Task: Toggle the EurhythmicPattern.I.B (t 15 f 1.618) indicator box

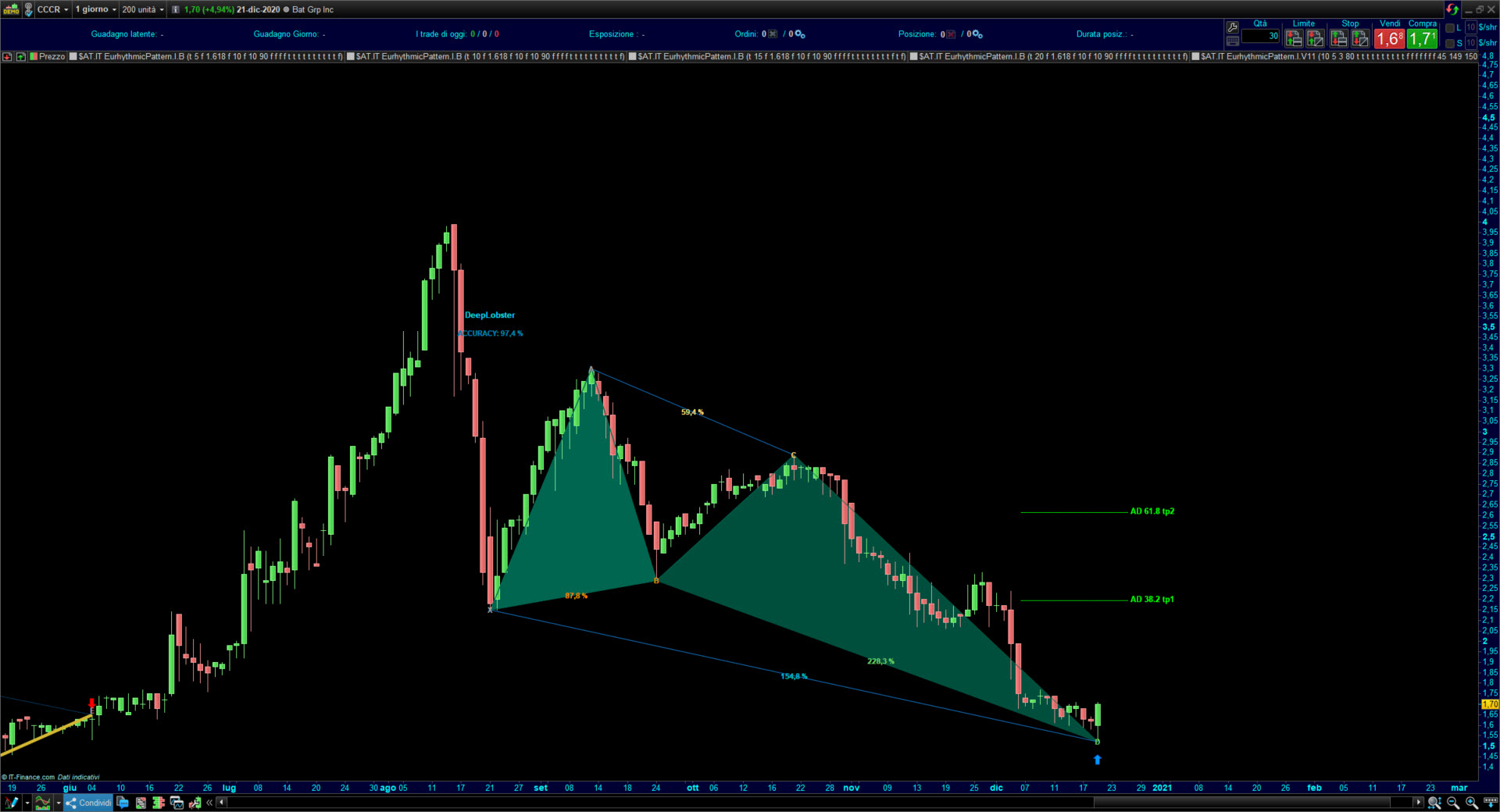Action: coord(633,56)
